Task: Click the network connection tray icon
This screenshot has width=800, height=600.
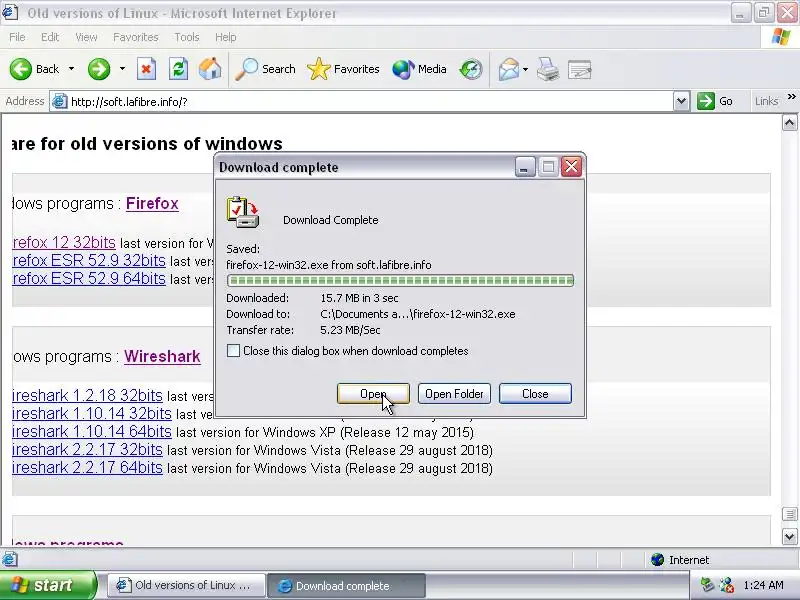Action: pyautogui.click(x=707, y=585)
